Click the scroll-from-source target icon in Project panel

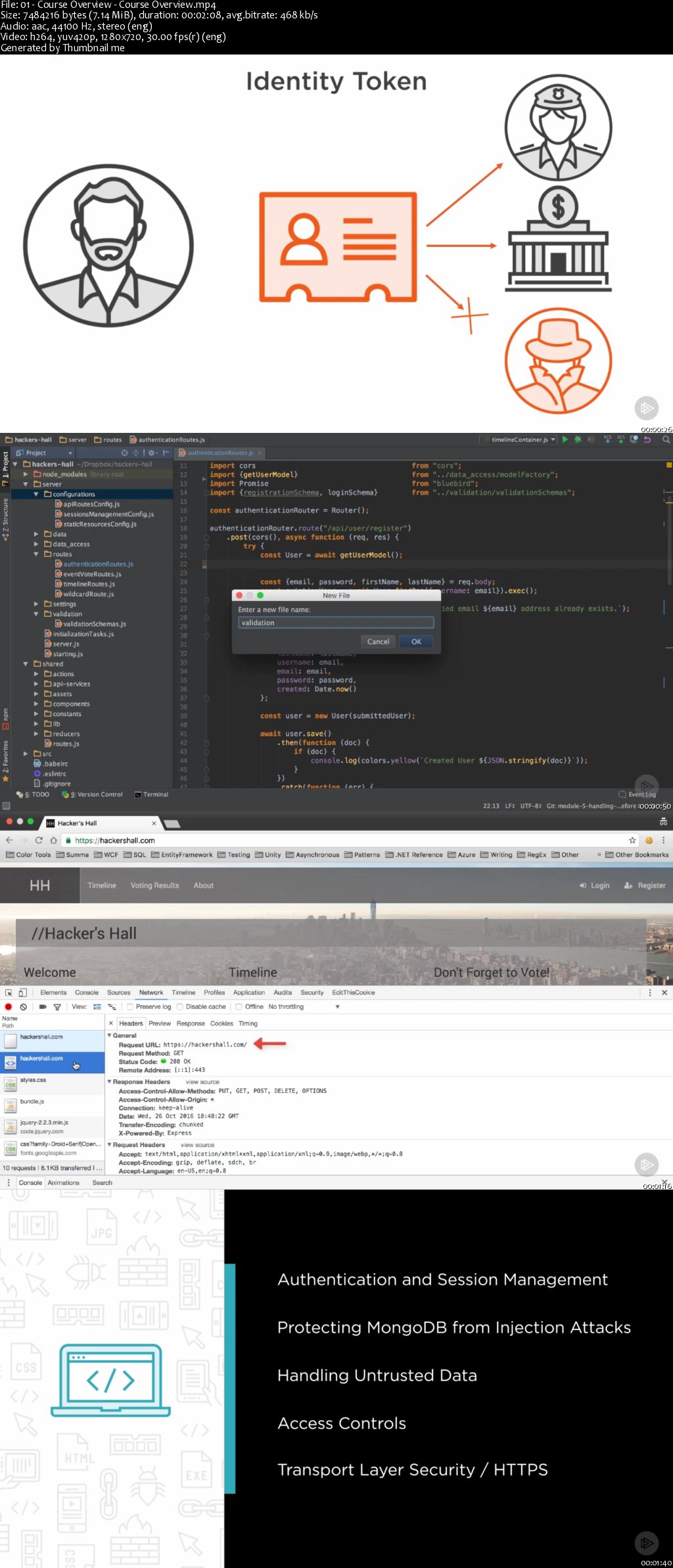124,453
